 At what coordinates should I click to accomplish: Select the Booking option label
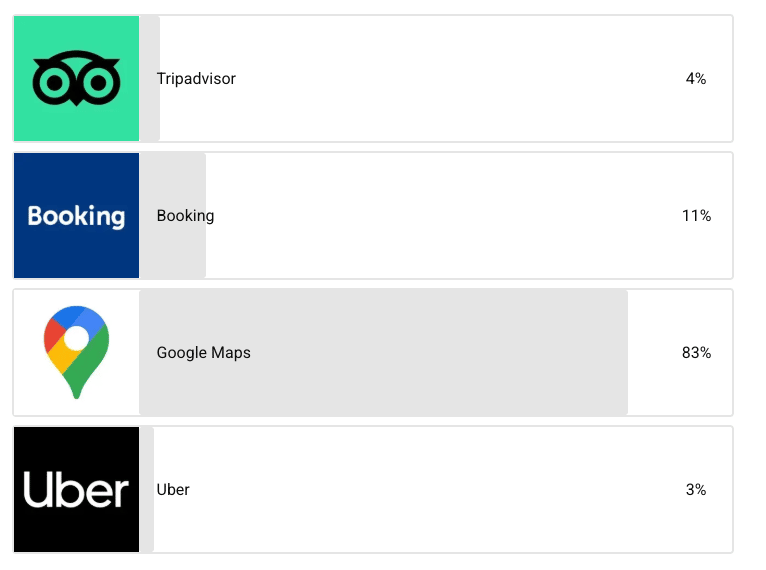point(185,215)
